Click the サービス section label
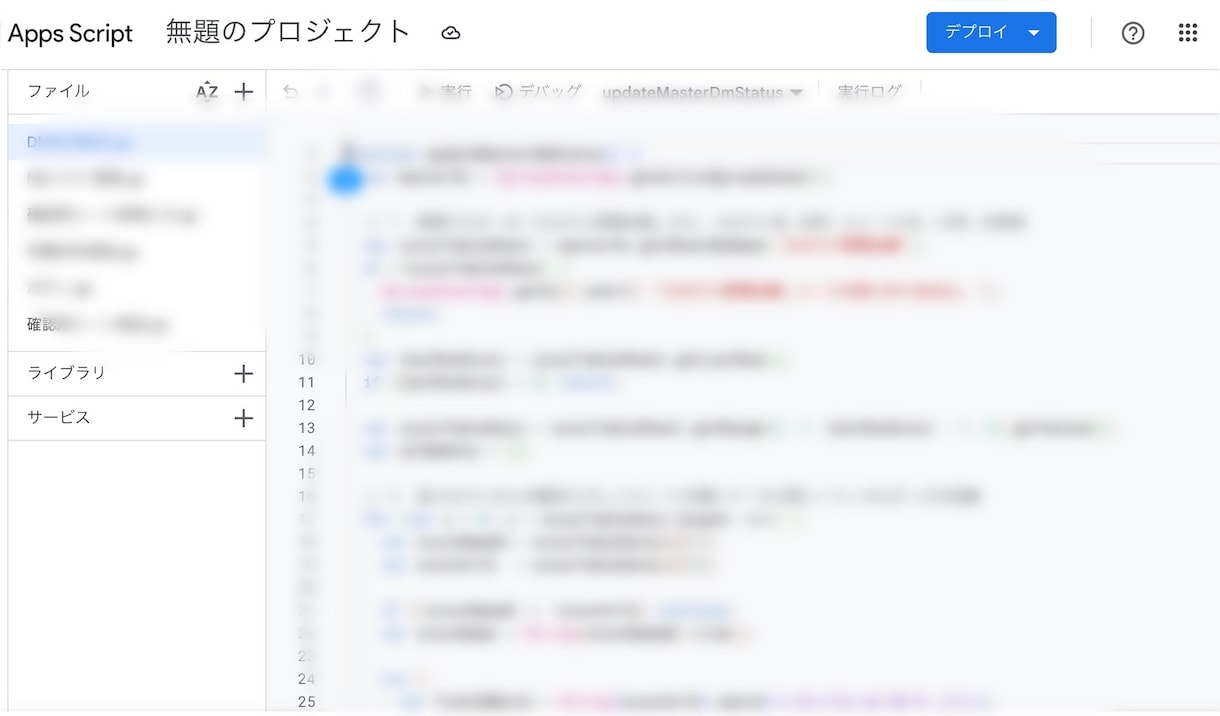 click(x=59, y=417)
